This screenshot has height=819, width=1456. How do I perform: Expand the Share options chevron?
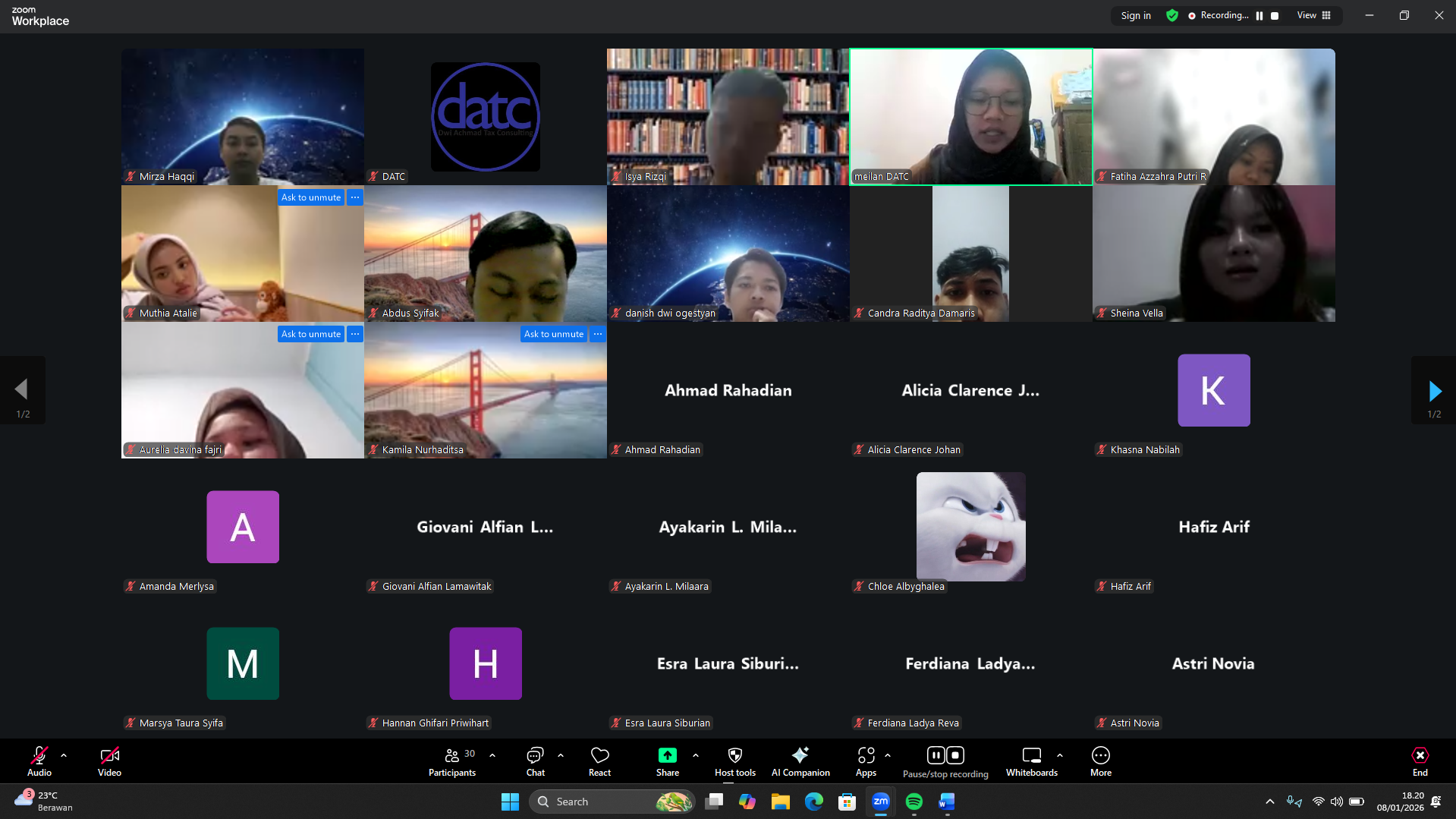696,755
